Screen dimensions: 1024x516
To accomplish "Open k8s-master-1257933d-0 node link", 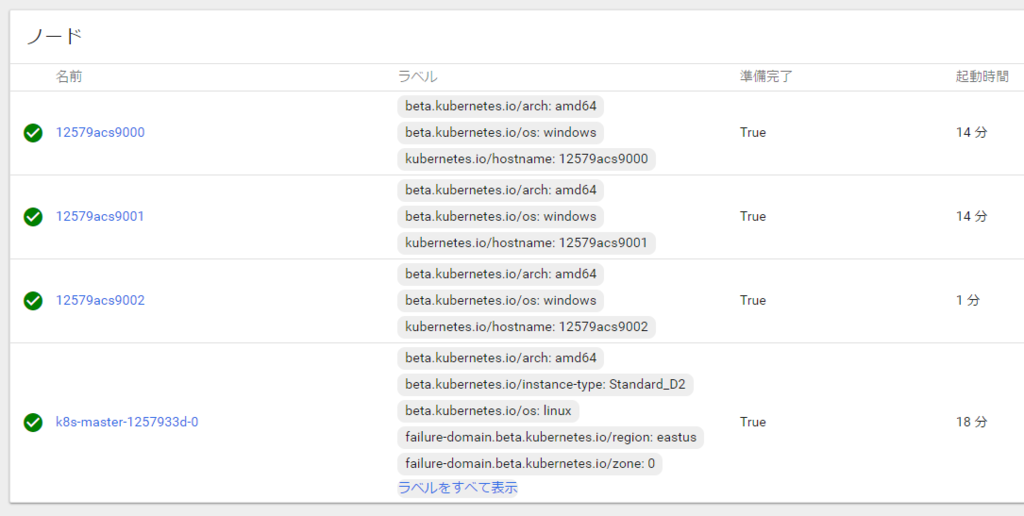I will point(127,422).
